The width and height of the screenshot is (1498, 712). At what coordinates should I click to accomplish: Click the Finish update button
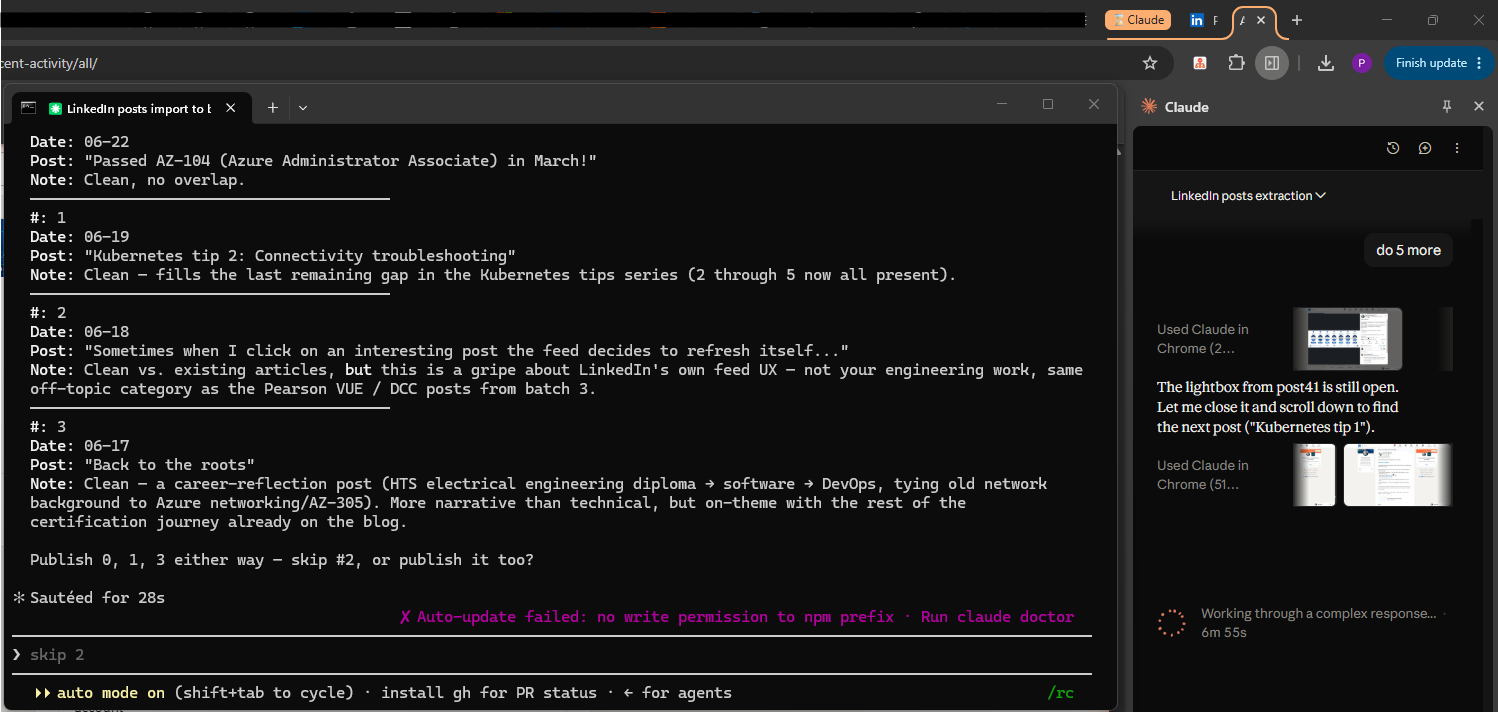tap(1431, 63)
